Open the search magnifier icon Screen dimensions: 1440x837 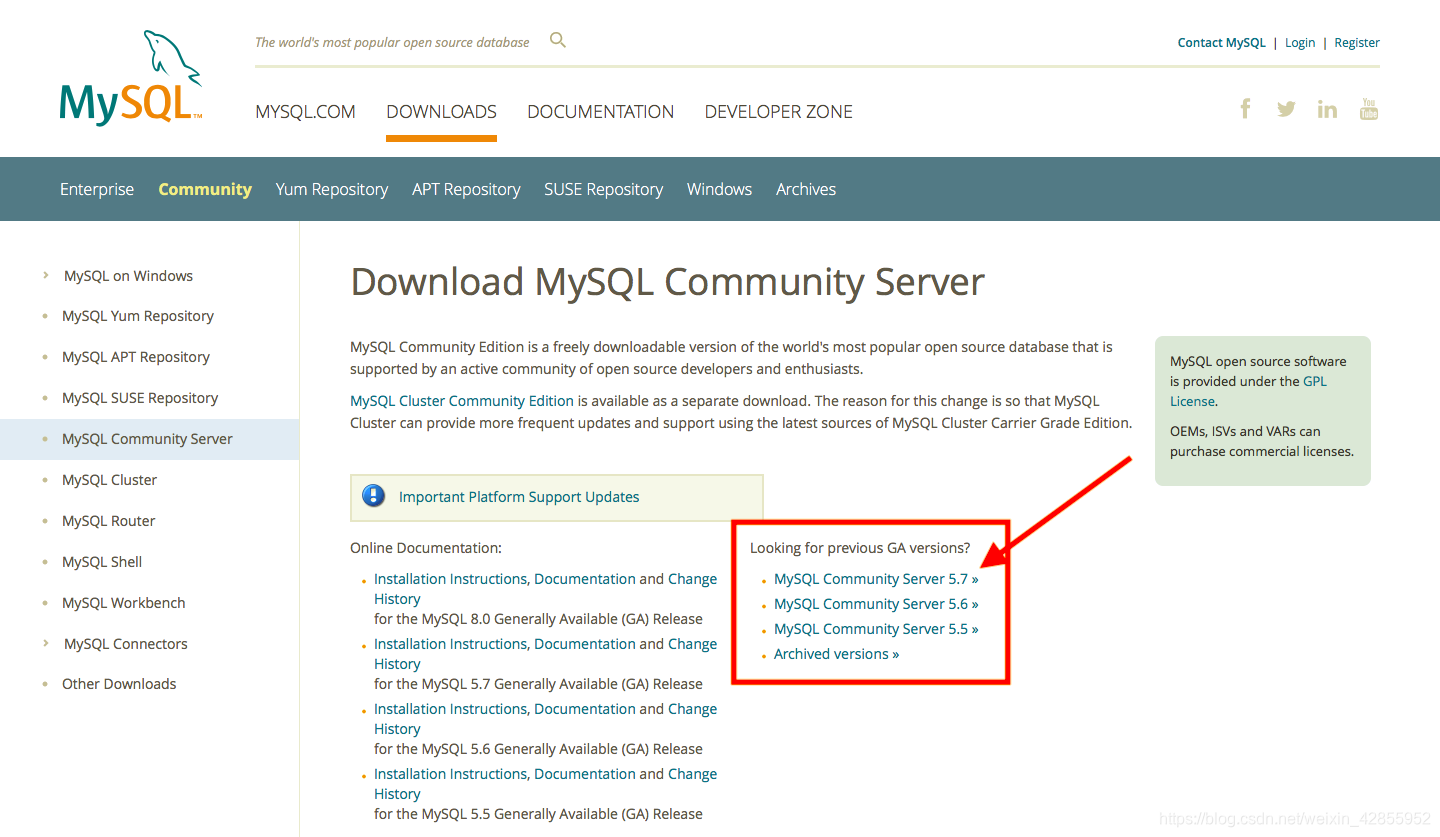558,40
